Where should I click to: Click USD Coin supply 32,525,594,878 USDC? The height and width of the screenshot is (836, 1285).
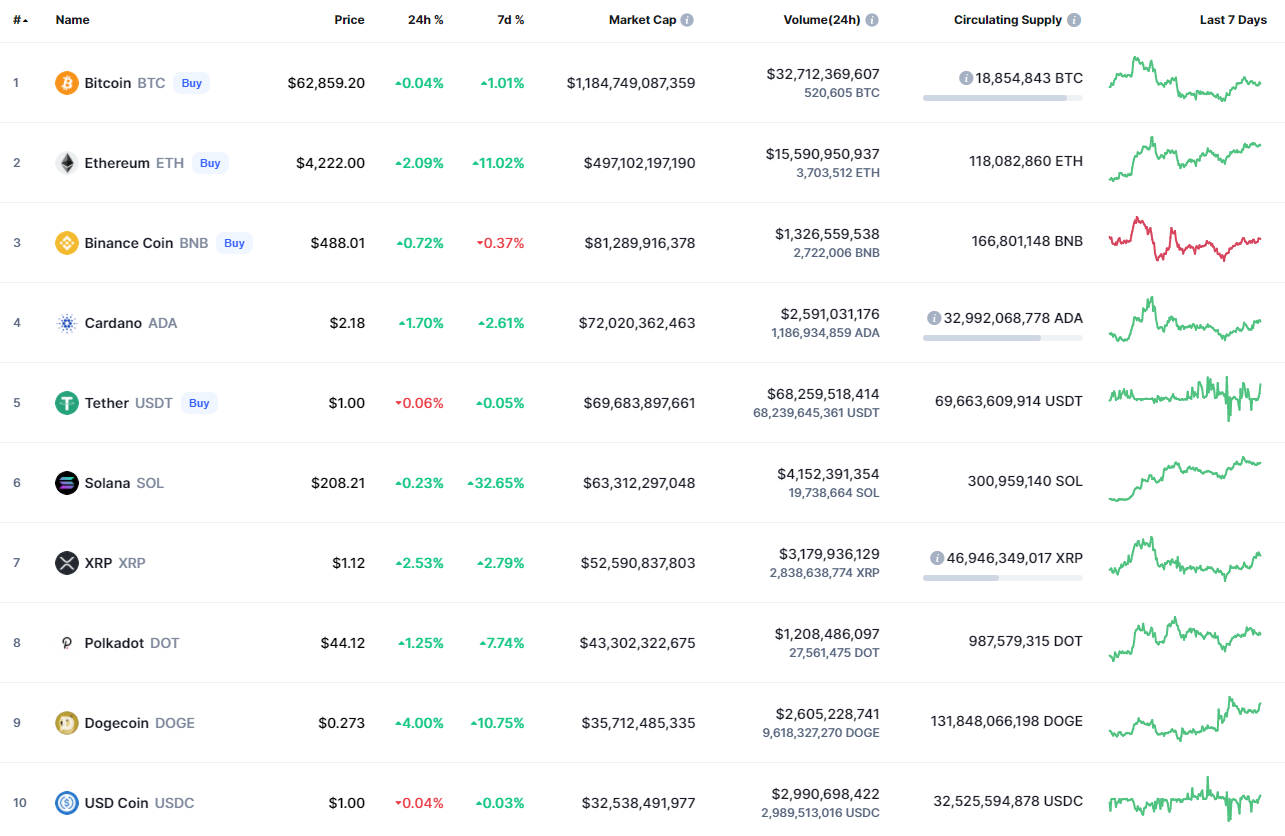(1008, 801)
